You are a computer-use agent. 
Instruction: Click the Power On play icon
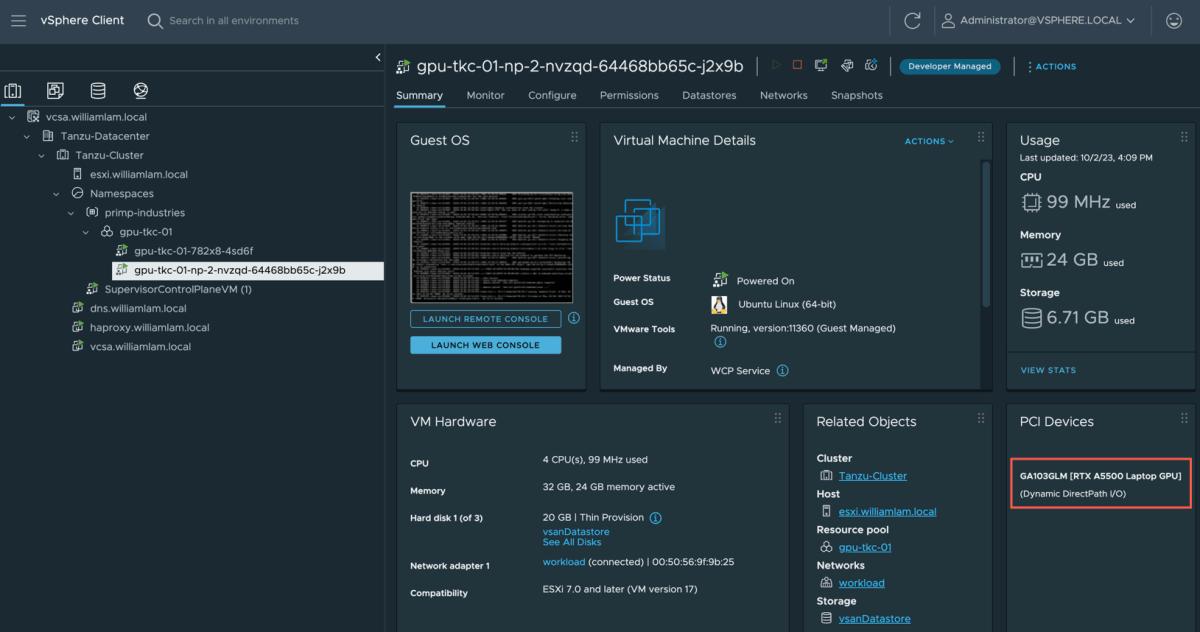pos(774,66)
